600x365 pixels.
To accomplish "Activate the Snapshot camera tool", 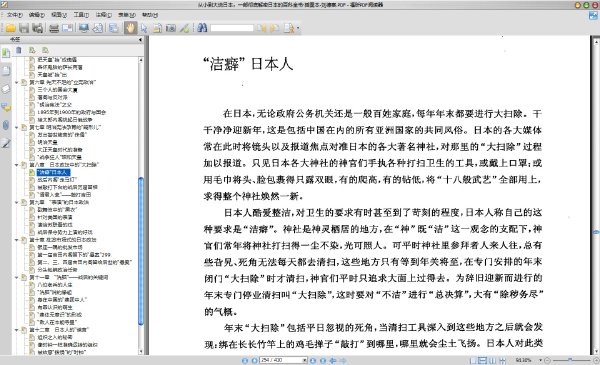I will coord(171,28).
